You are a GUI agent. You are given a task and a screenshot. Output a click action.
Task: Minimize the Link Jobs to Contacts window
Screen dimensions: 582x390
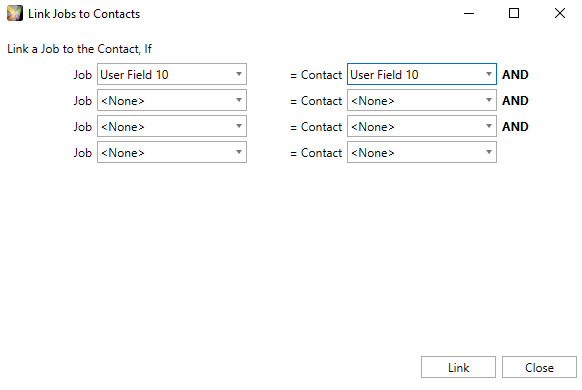pyautogui.click(x=469, y=13)
